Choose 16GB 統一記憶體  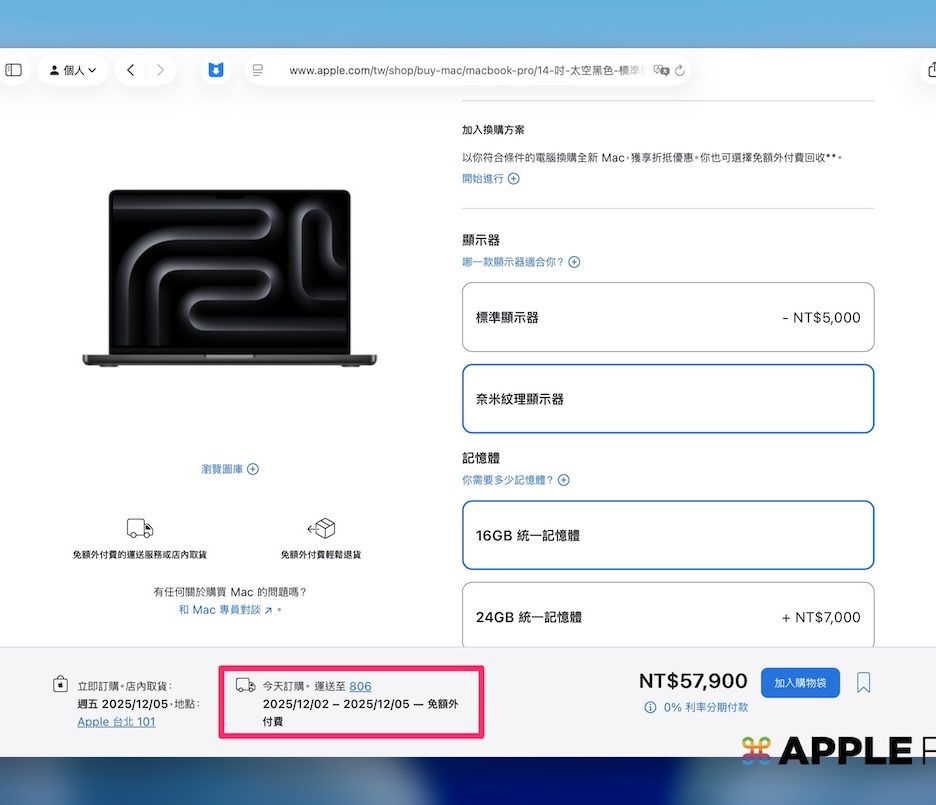tap(667, 535)
